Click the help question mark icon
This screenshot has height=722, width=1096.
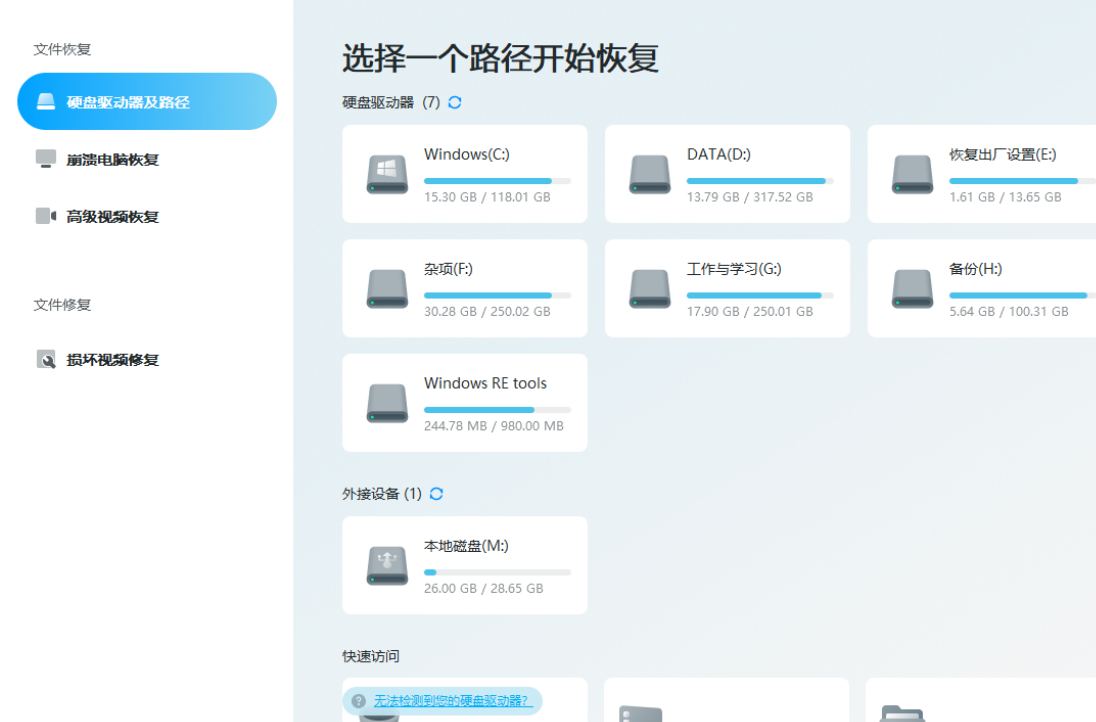[359, 701]
